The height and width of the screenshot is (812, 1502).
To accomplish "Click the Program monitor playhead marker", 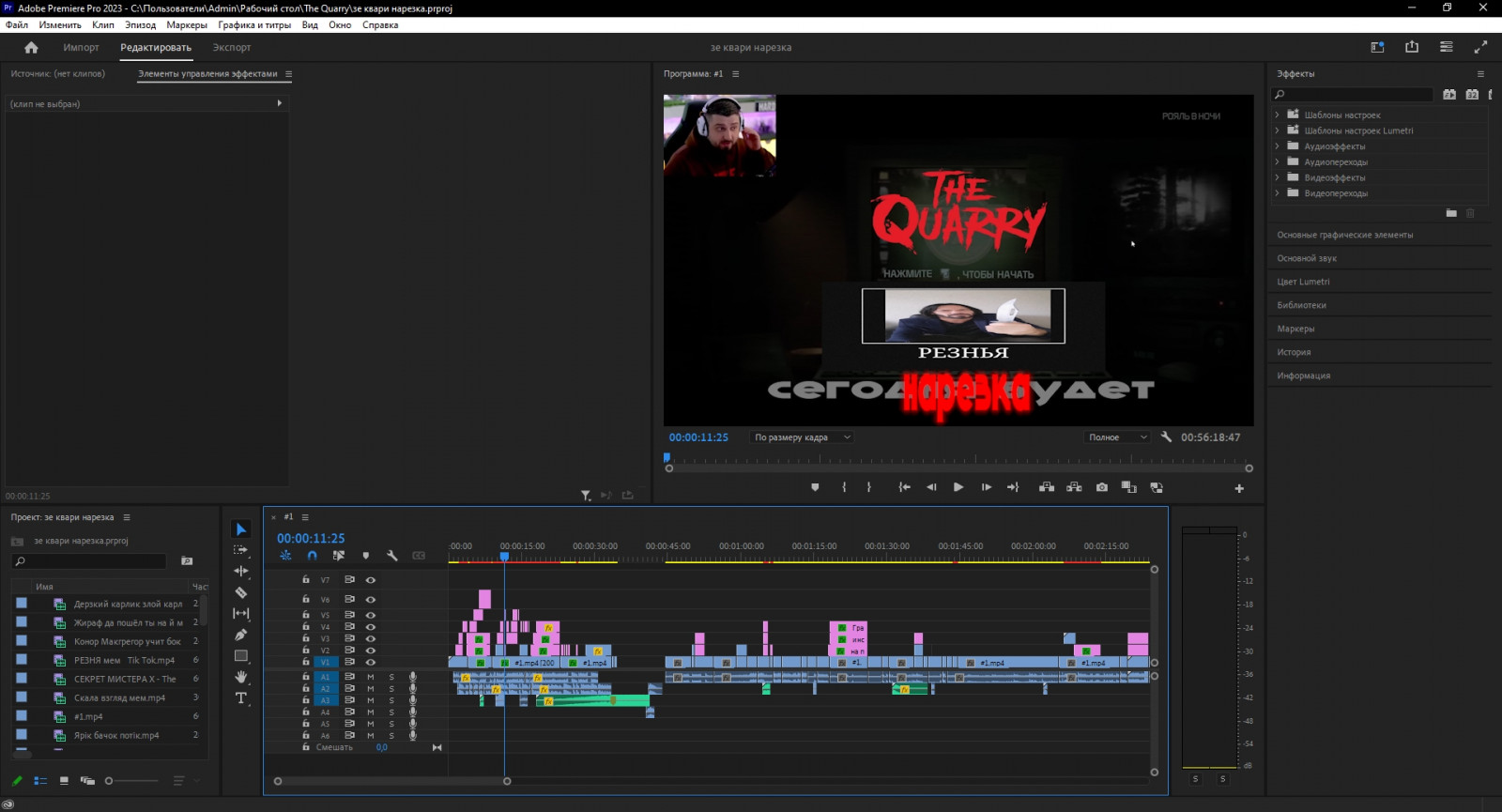I will click(x=667, y=458).
